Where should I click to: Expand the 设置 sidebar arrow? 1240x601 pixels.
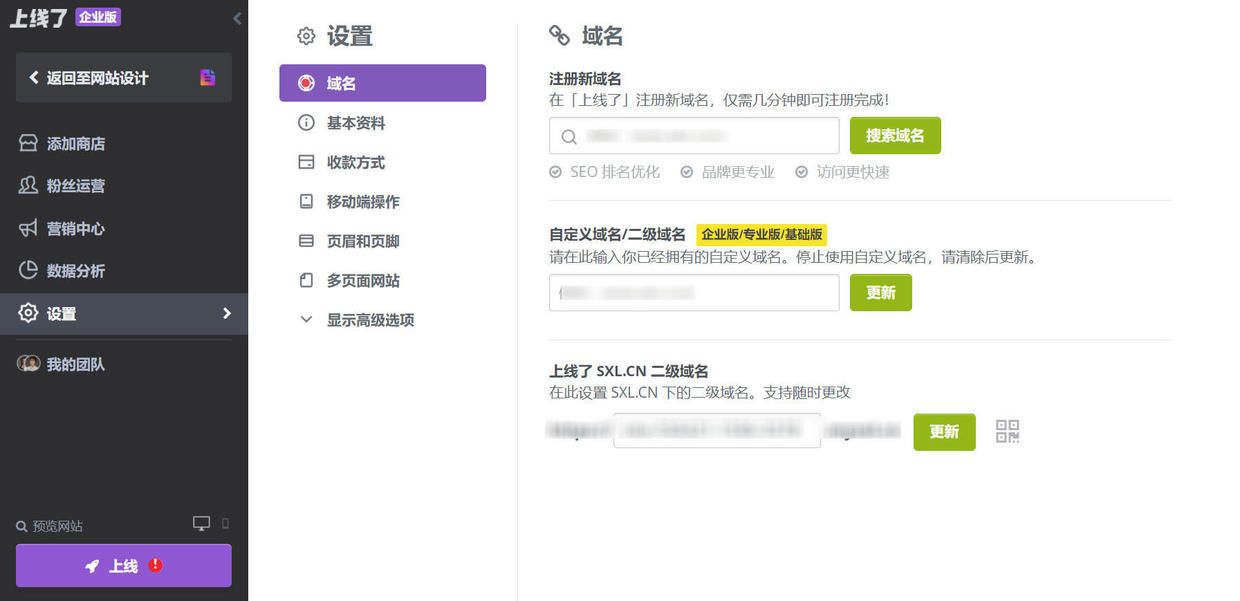pos(226,314)
